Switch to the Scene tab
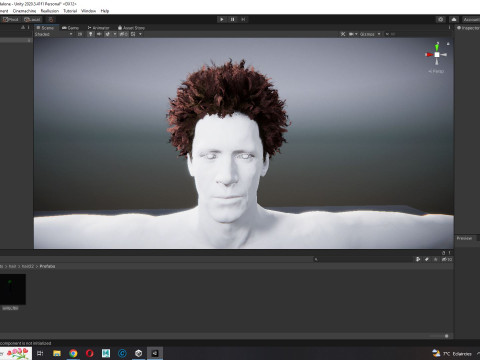480x360 pixels. (45, 28)
